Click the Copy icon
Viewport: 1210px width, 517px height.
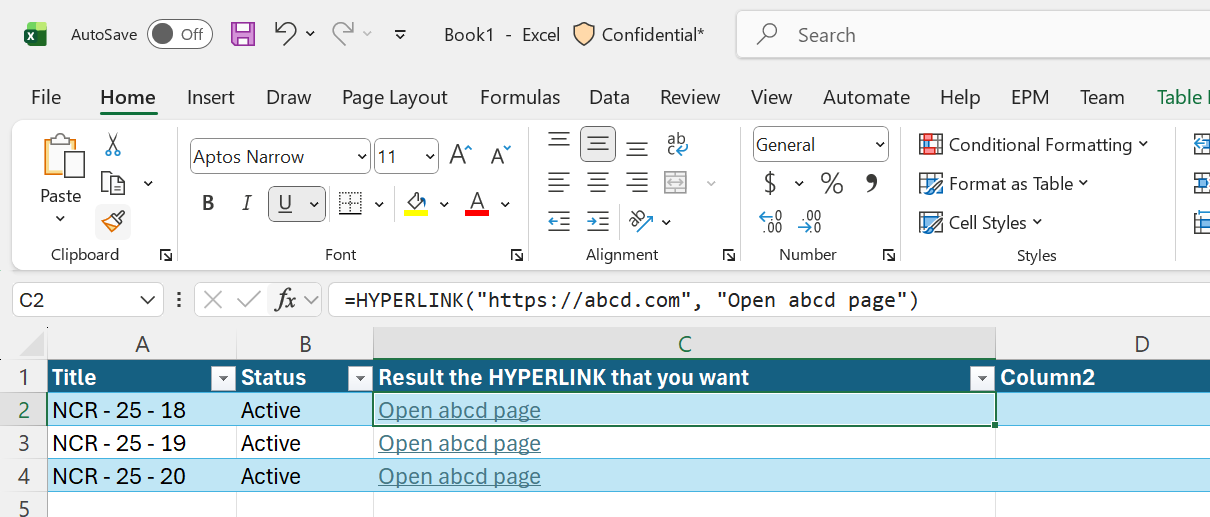pos(114,183)
